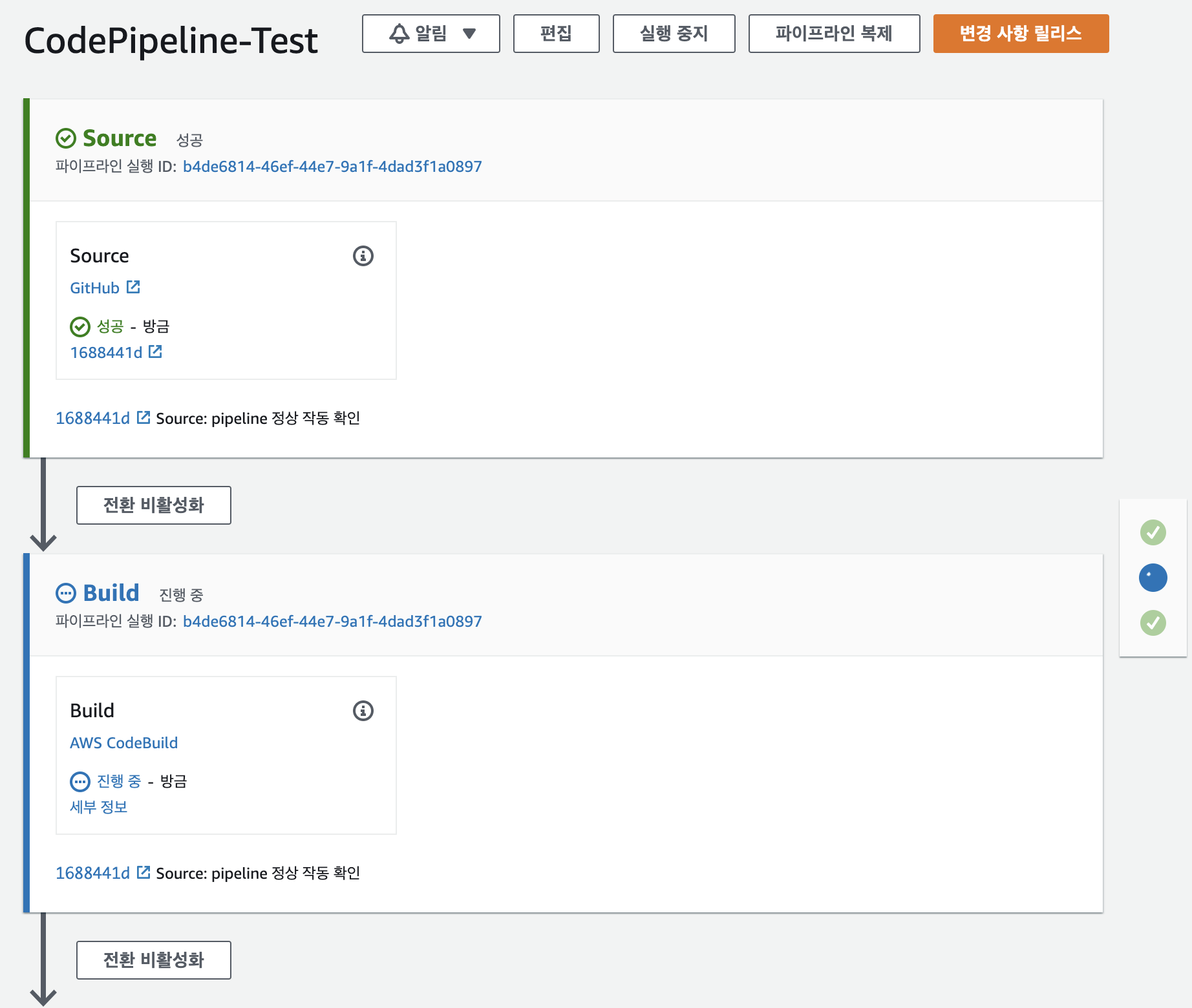This screenshot has width=1192, height=1008.
Task: Click in-progress icon in Build card status
Action: (80, 782)
